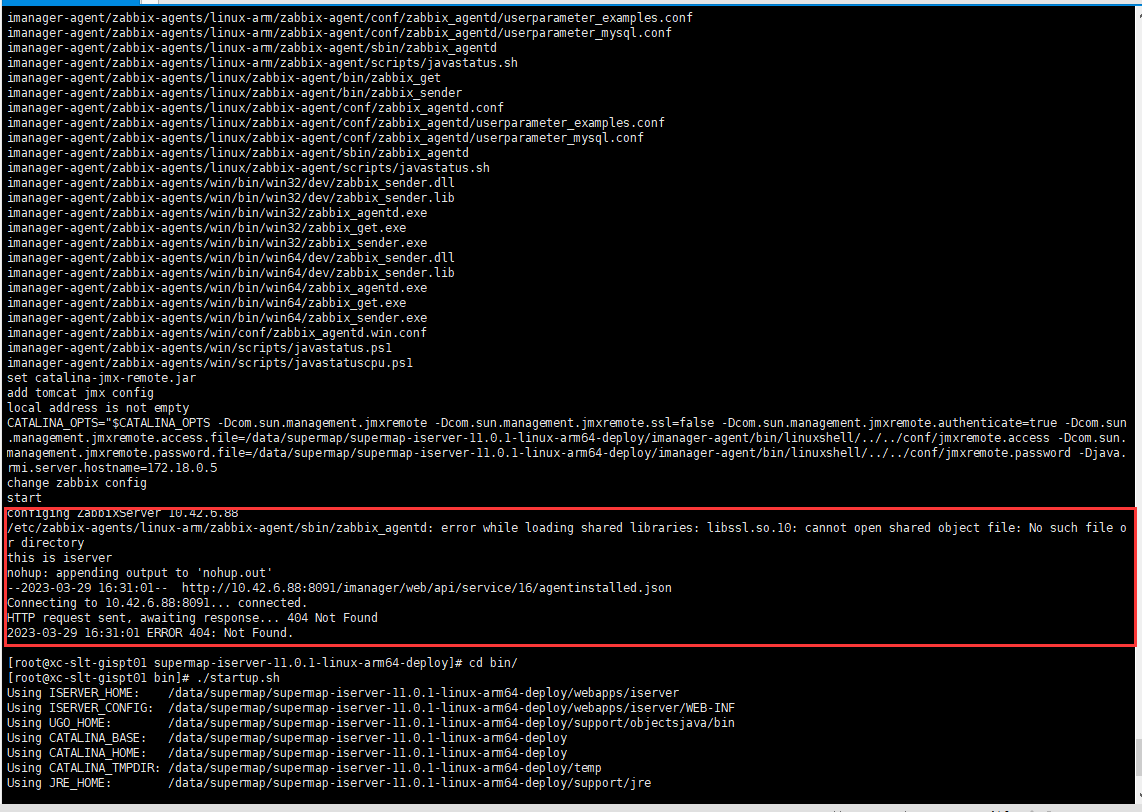Click the 'Using ISERVER_HOME:' line

click(342, 693)
